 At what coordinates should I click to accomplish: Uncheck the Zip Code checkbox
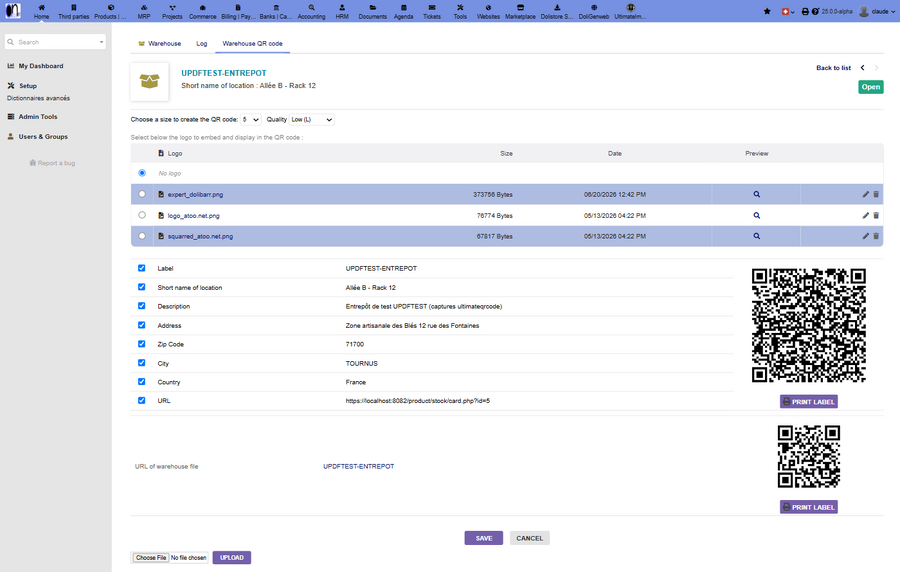(142, 344)
